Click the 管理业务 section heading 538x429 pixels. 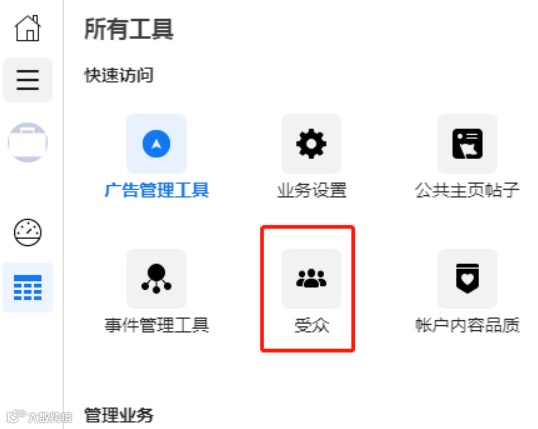pyautogui.click(x=119, y=415)
